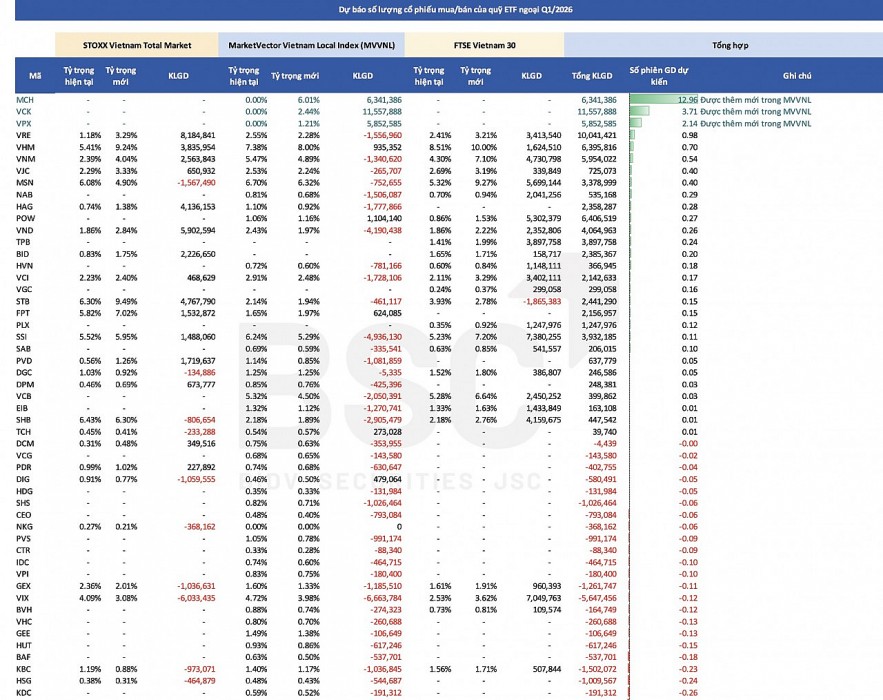Screen dimensions: 883x700
Task: Click the VHM stock code
Action: pos(25,146)
